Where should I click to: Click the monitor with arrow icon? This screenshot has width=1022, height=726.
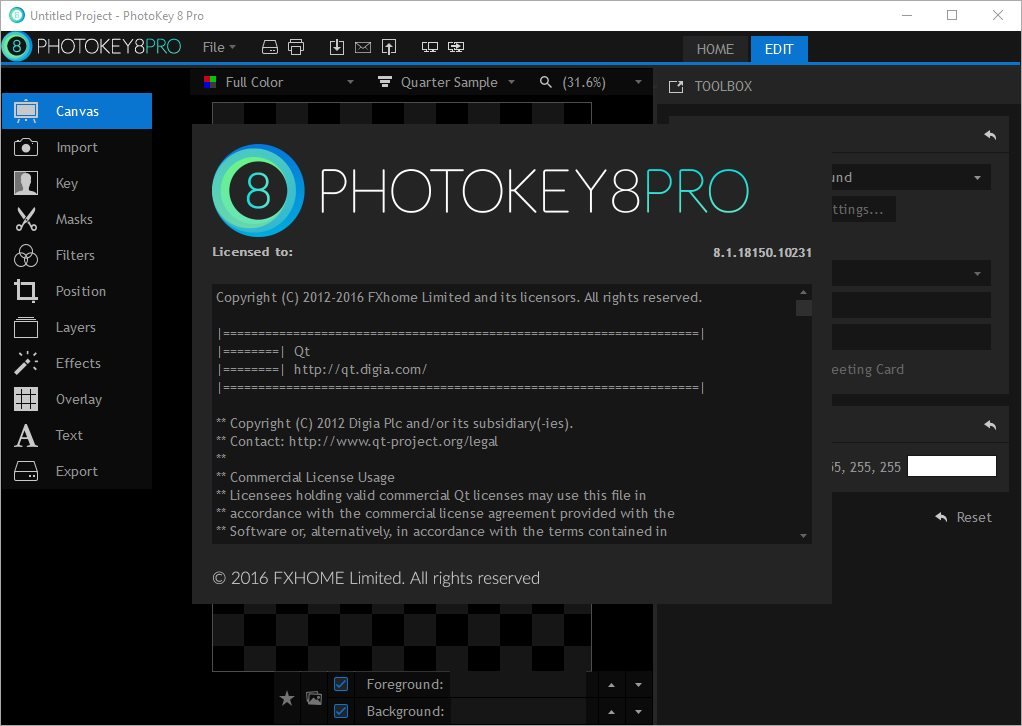pyautogui.click(x=456, y=47)
